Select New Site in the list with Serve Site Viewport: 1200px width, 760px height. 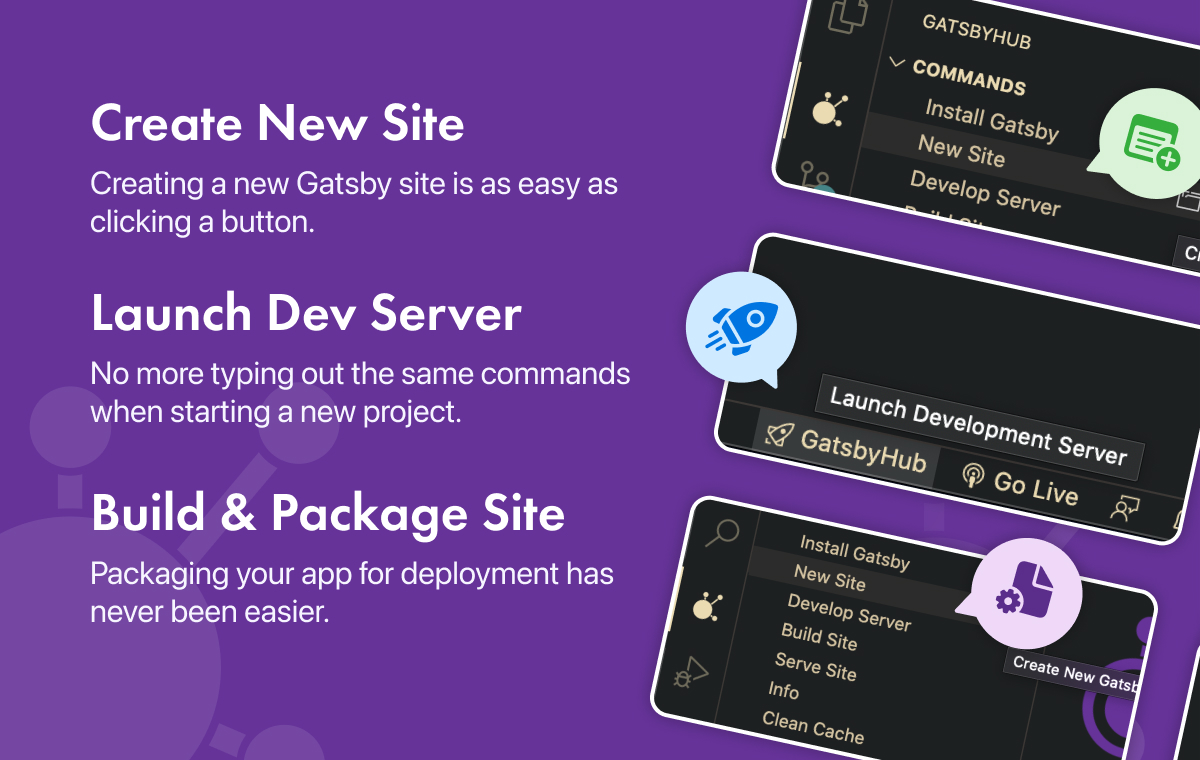[x=829, y=578]
